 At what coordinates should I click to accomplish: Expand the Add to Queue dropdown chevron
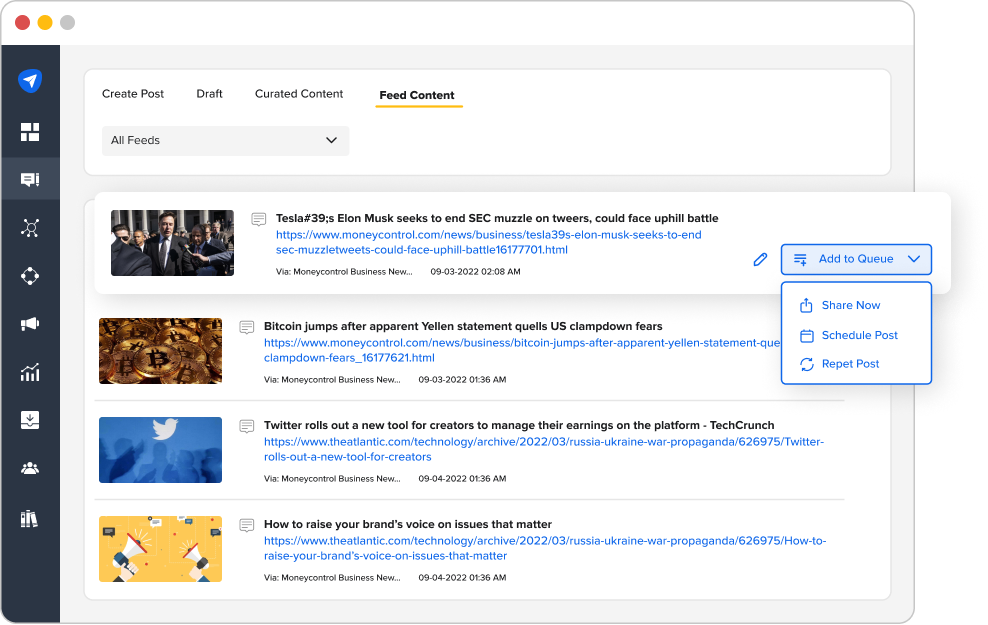pyautogui.click(x=913, y=258)
